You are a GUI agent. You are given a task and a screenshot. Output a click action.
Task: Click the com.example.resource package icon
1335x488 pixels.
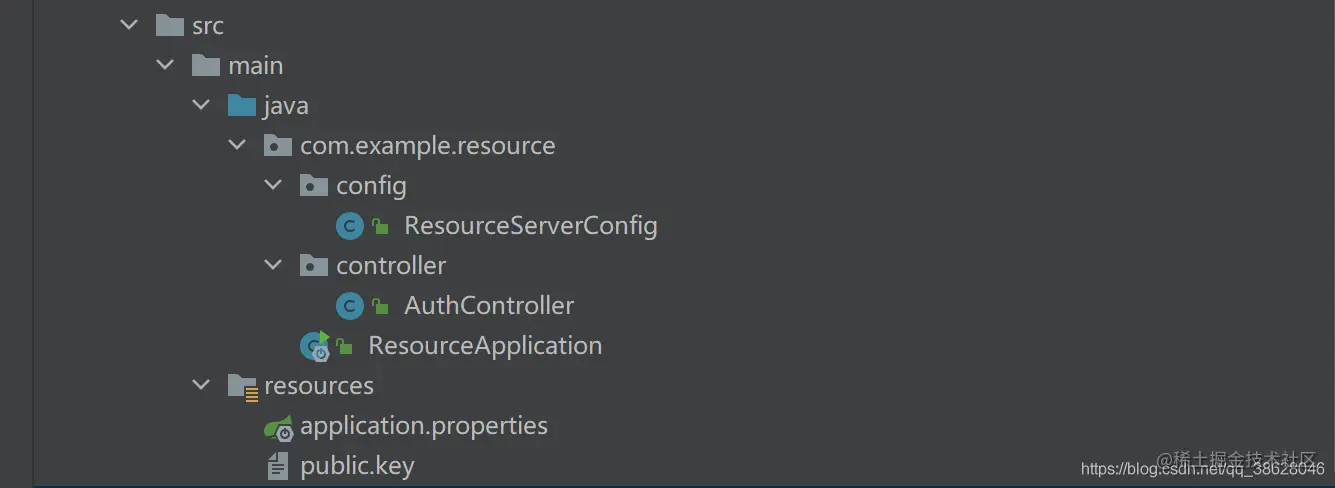(278, 145)
